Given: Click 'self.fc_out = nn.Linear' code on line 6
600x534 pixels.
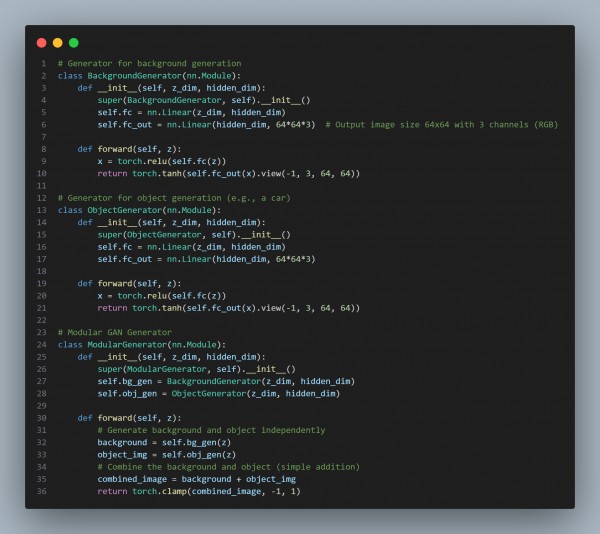Looking at the screenshot, I should click(x=154, y=125).
